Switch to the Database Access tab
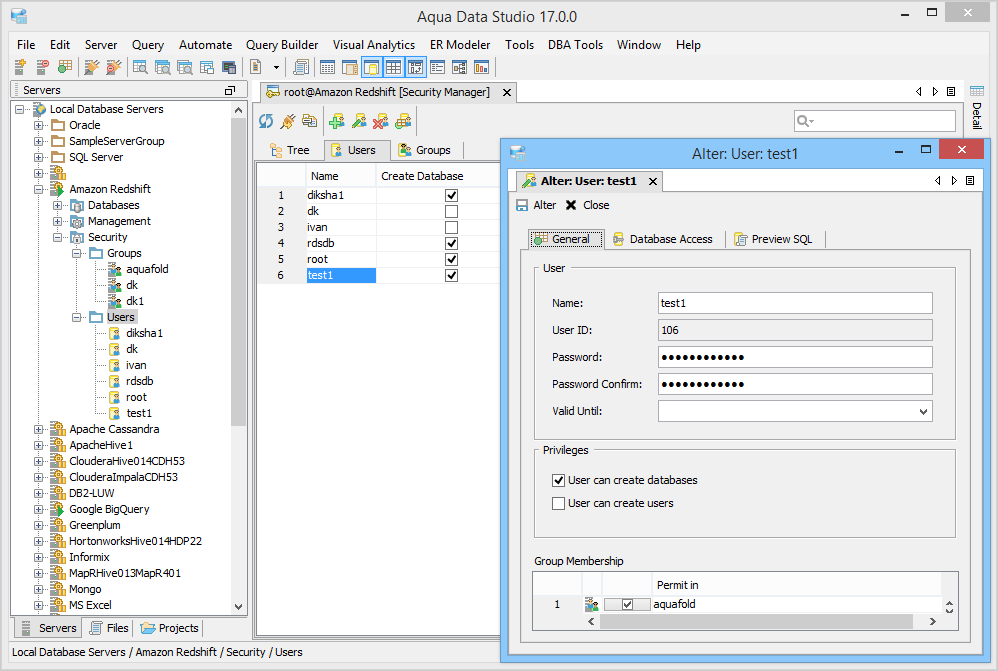 point(662,239)
